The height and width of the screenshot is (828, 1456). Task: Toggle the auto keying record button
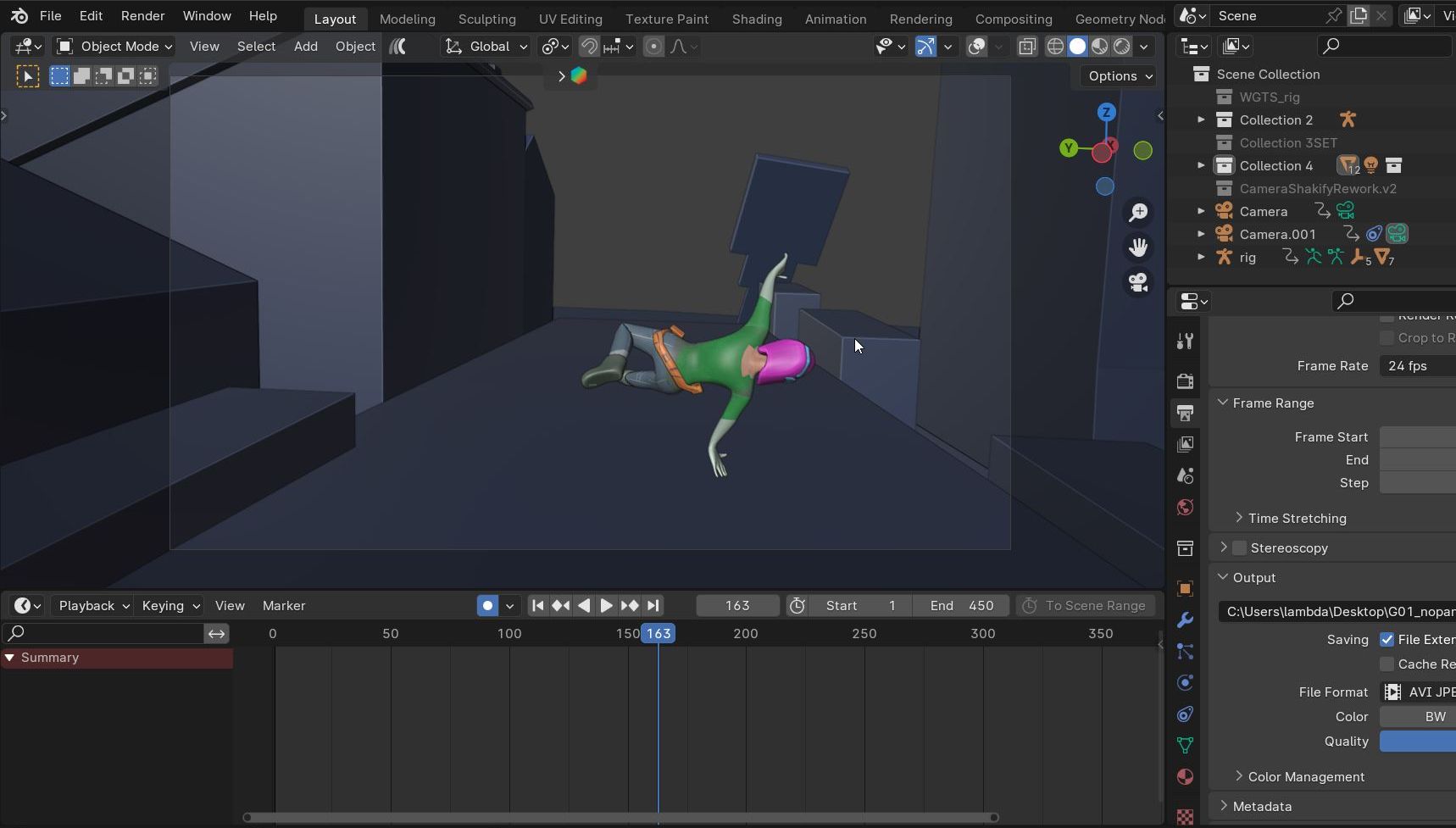487,605
